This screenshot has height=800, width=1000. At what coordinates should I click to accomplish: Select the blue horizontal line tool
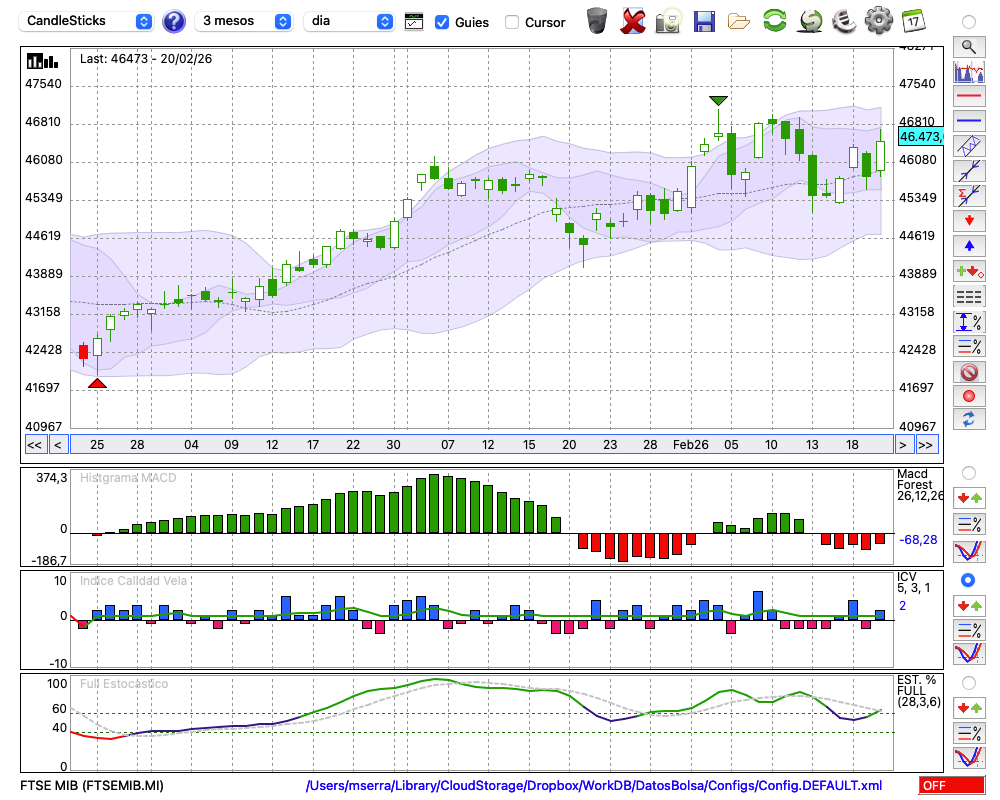click(968, 122)
